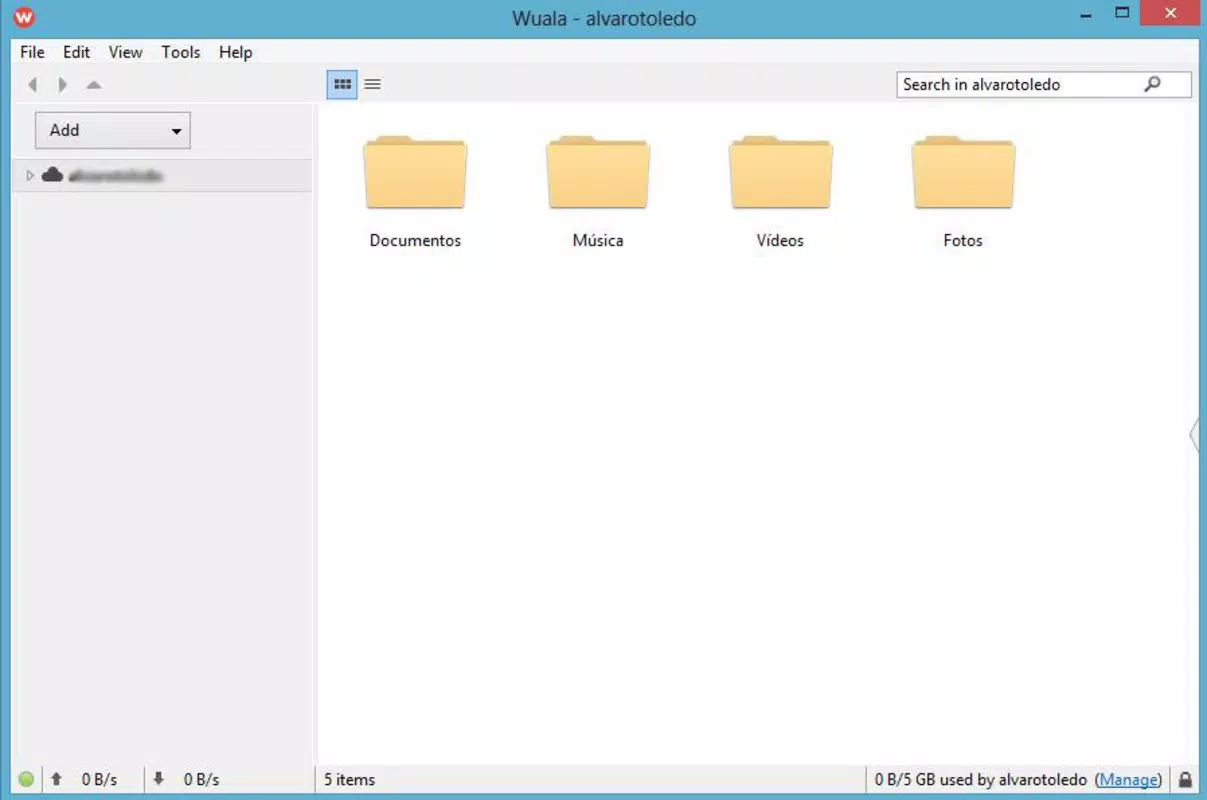
Task: Open the View menu
Action: [125, 52]
